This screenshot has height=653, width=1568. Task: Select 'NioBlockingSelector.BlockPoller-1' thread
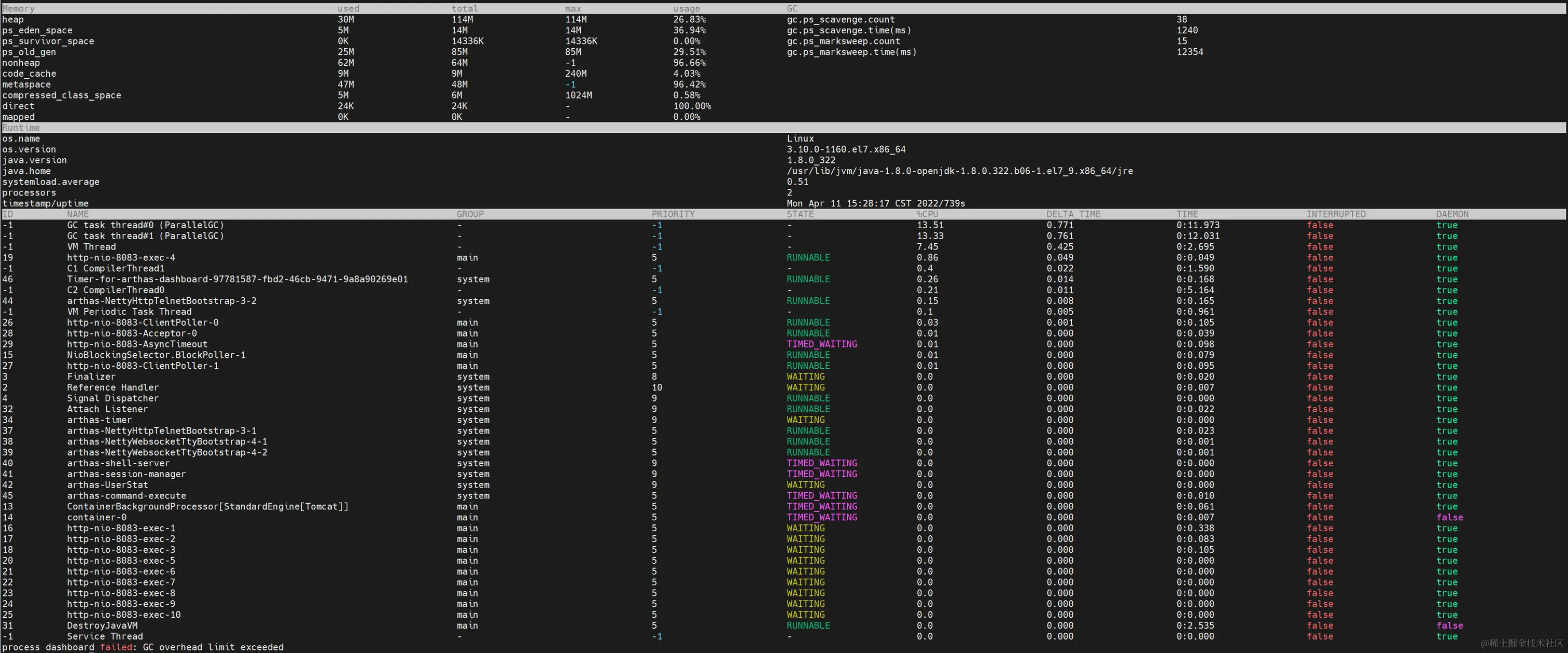pyautogui.click(x=157, y=355)
